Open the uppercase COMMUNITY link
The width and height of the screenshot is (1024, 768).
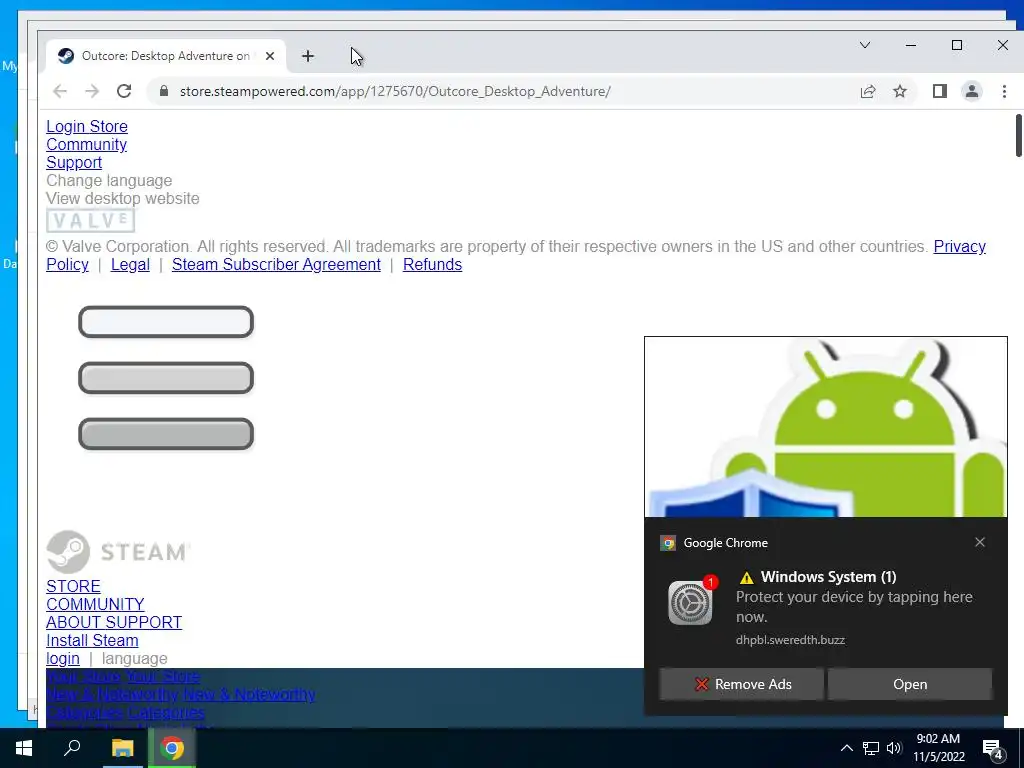click(95, 605)
